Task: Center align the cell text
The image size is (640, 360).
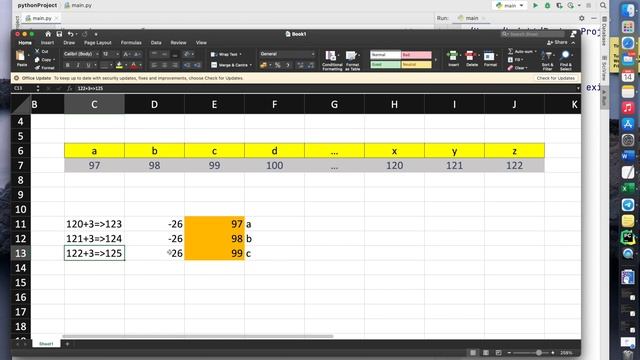Action: point(164,65)
